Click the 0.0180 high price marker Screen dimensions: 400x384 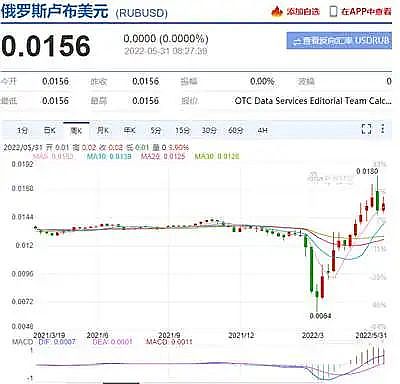click(x=367, y=171)
